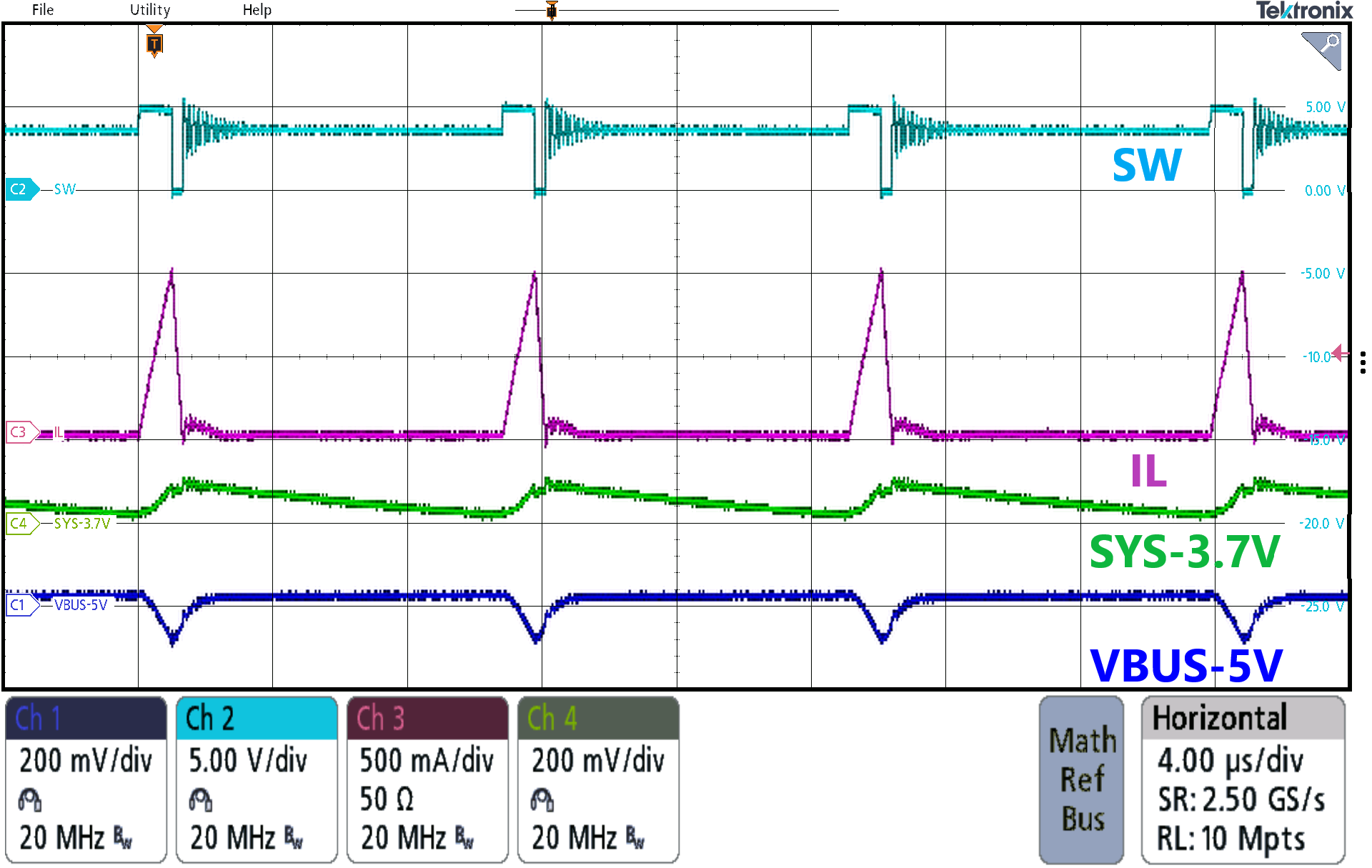The height and width of the screenshot is (868, 1372).
Task: Select the C4 channel badge for SYS-3.7V
Action: tap(21, 522)
